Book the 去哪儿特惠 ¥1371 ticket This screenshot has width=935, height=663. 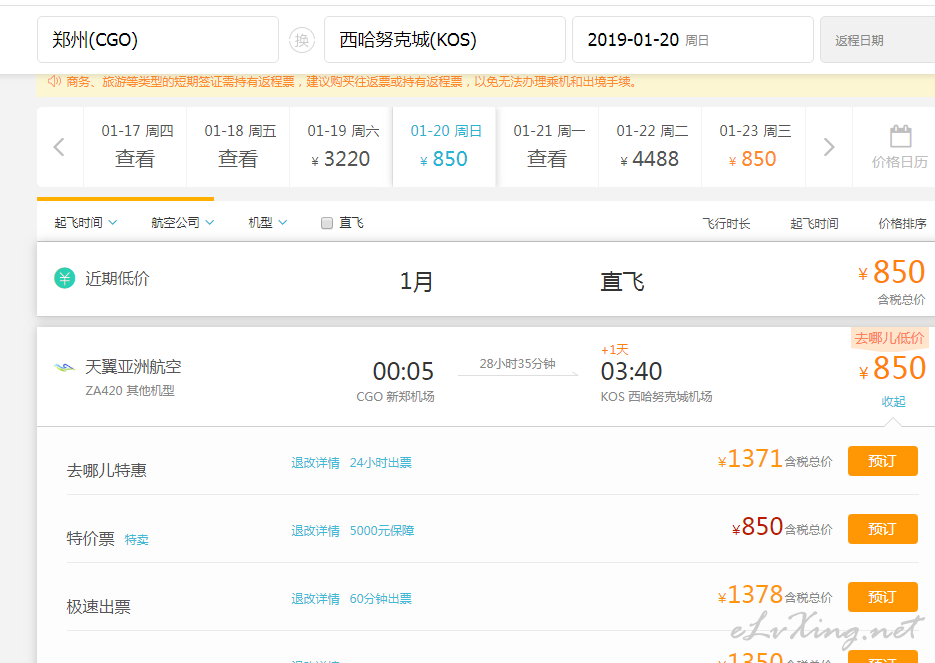(x=883, y=461)
